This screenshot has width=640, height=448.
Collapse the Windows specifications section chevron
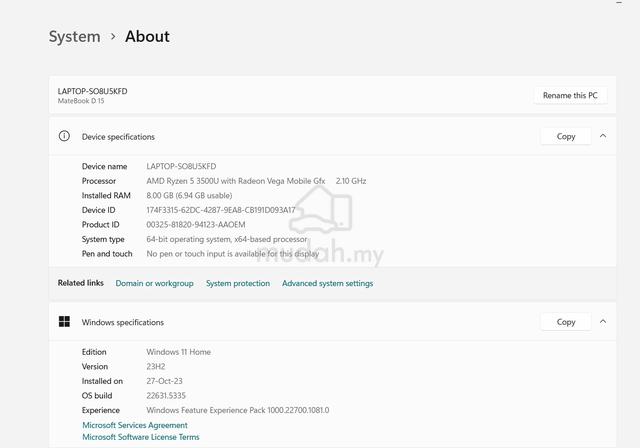pyautogui.click(x=603, y=322)
